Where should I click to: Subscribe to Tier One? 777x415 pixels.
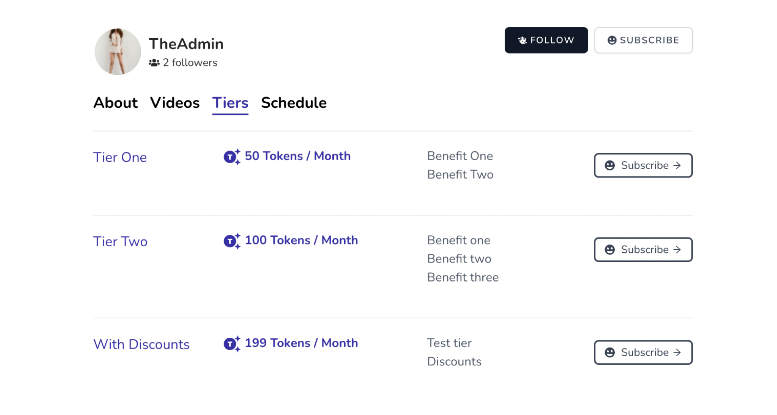coord(643,166)
